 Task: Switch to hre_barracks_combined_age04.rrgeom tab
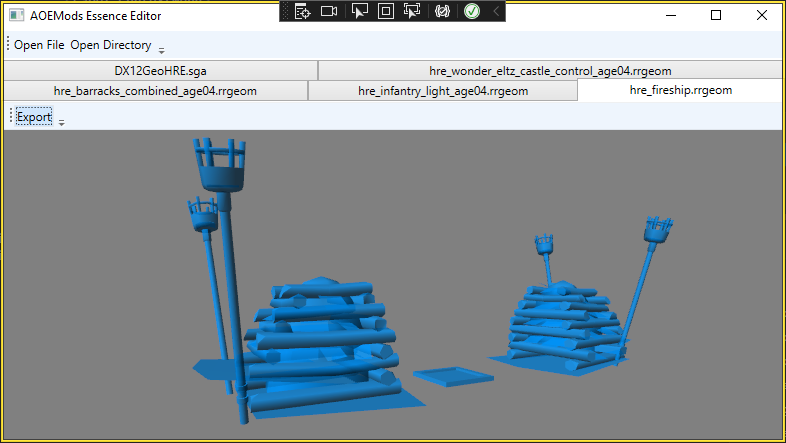click(x=155, y=91)
